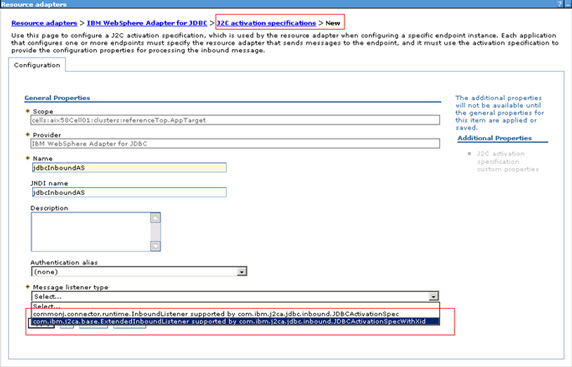The width and height of the screenshot is (572, 367).
Task: Click inside the Description text area
Action: pyautogui.click(x=91, y=232)
